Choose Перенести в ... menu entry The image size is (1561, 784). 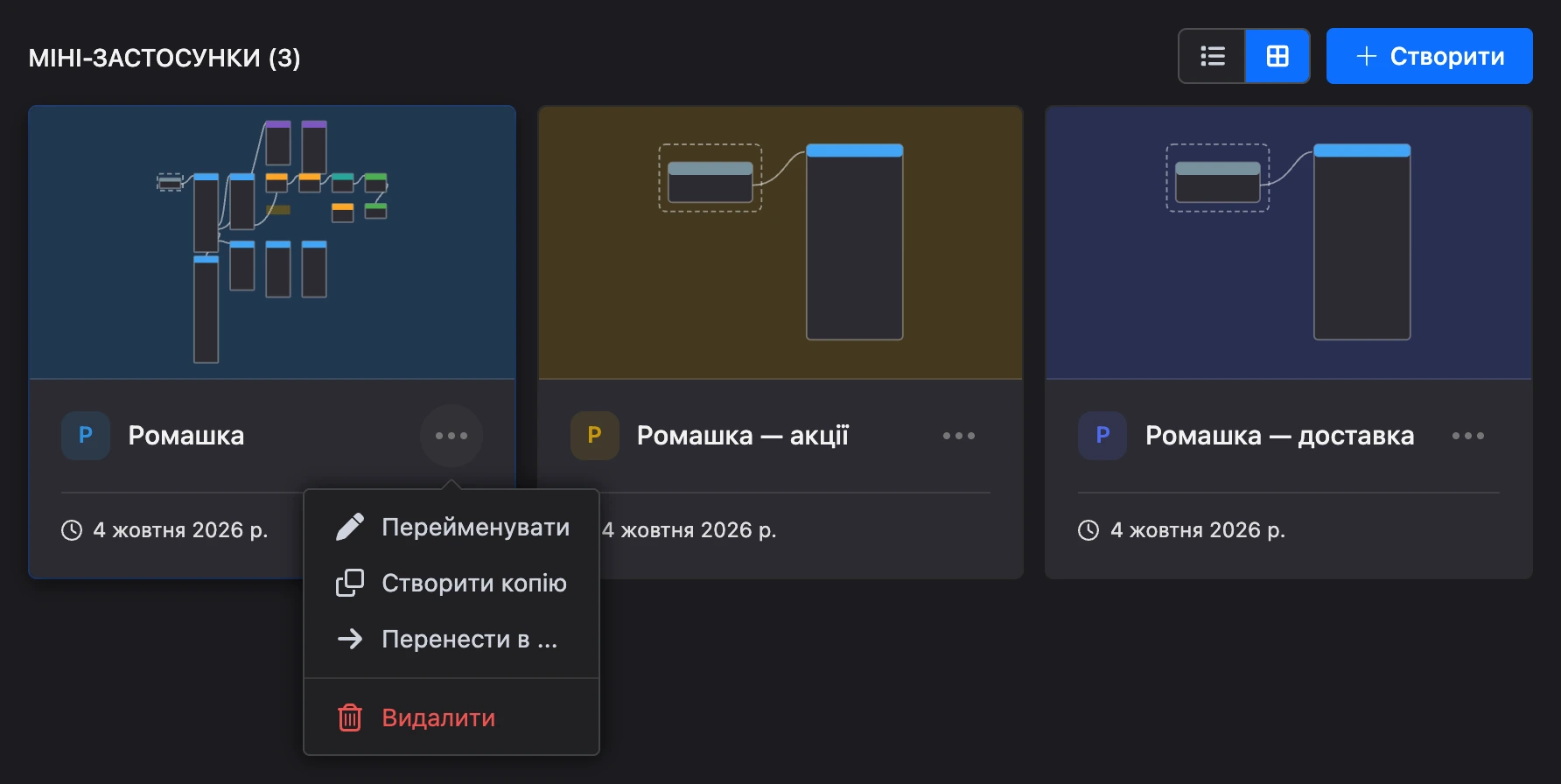point(451,639)
